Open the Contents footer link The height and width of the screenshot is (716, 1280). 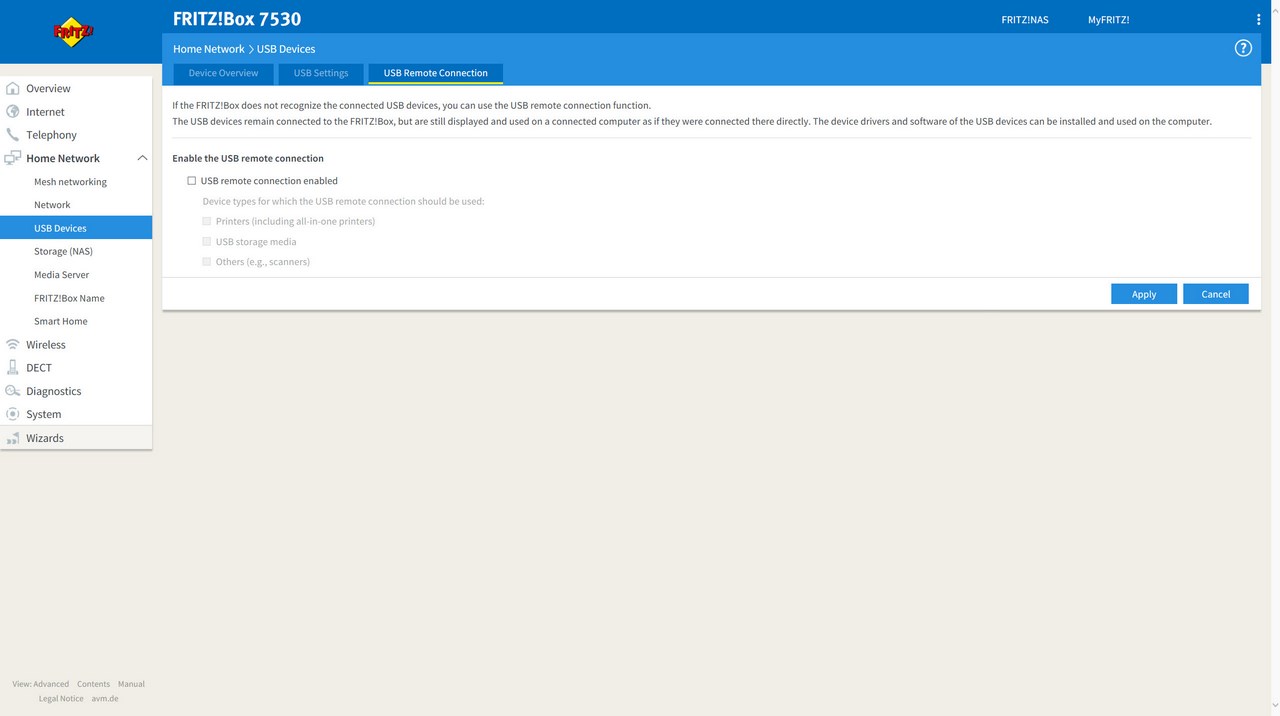point(93,684)
